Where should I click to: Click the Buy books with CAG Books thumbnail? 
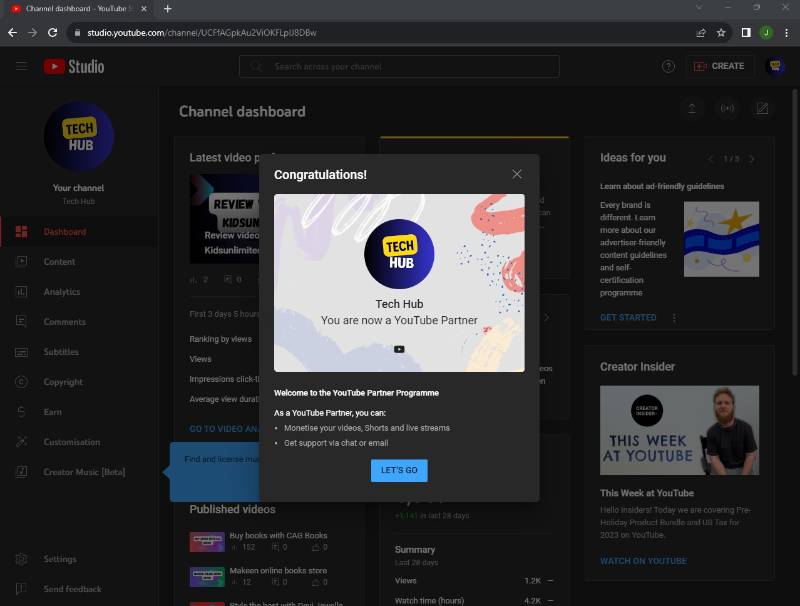pyautogui.click(x=207, y=542)
